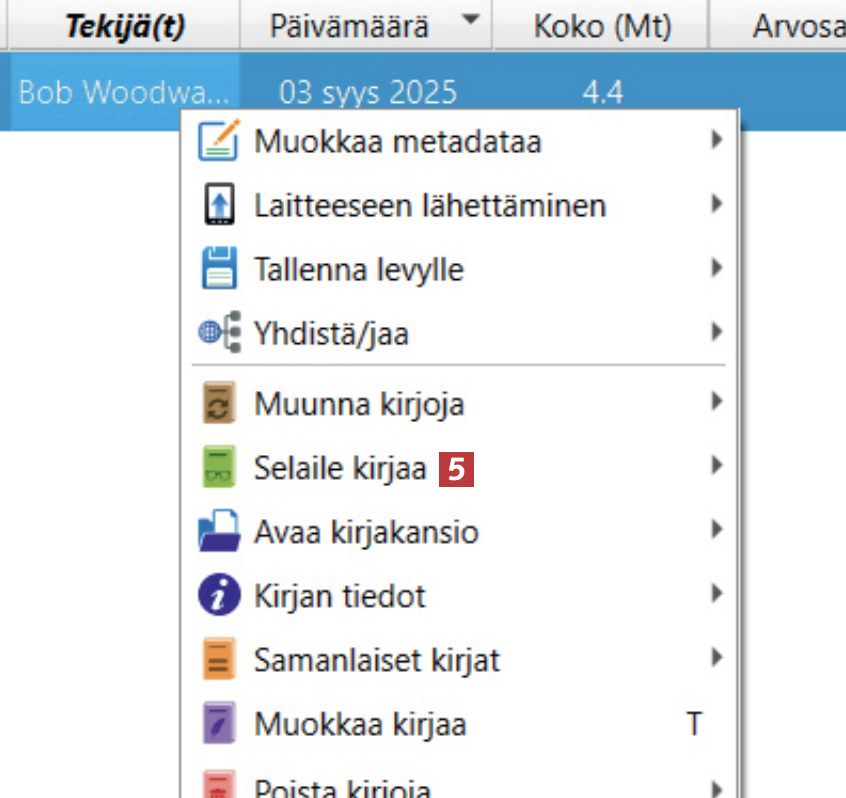This screenshot has height=798, width=846.
Task: Click the Tallenna levylle floppy disk icon
Action: point(219,268)
